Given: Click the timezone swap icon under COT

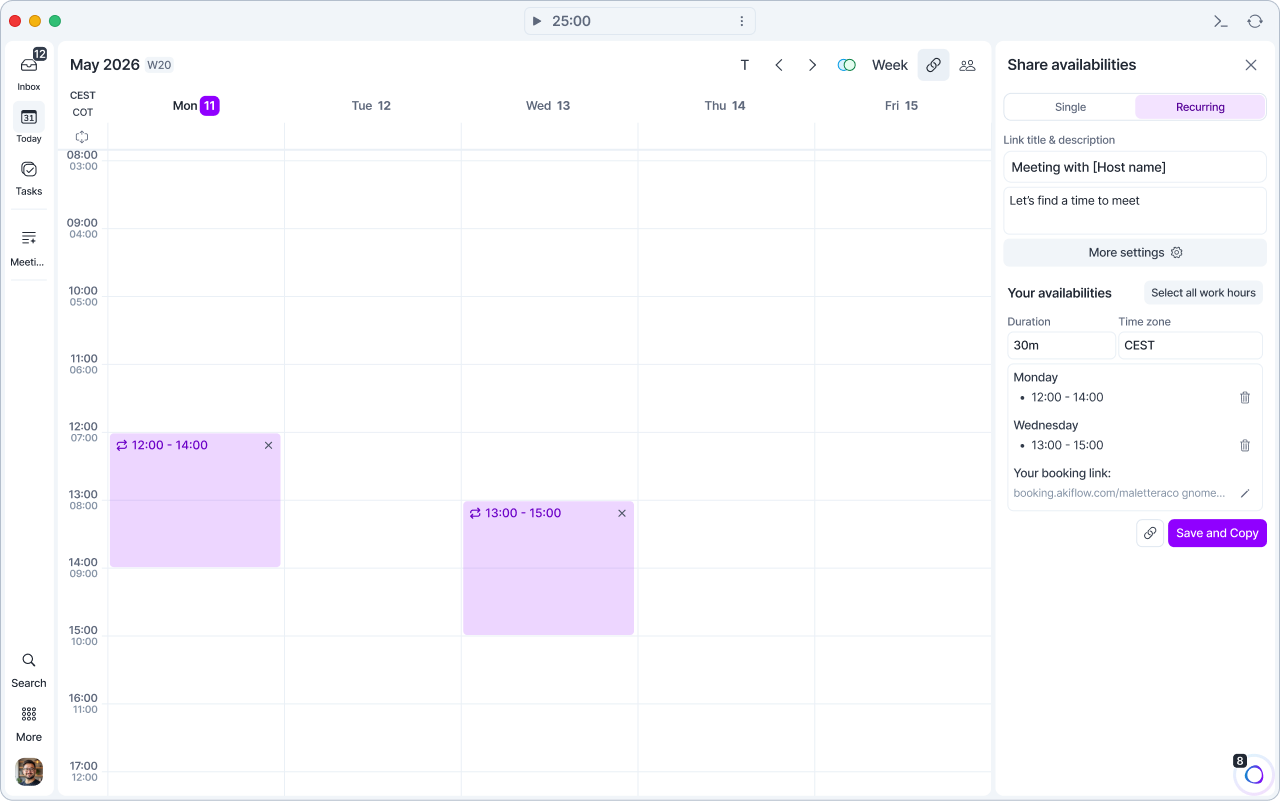Looking at the screenshot, I should [x=82, y=137].
